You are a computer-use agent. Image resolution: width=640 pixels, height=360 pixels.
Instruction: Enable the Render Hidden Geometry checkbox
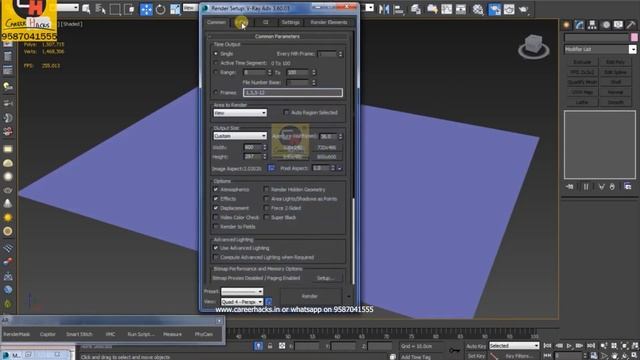coord(267,189)
